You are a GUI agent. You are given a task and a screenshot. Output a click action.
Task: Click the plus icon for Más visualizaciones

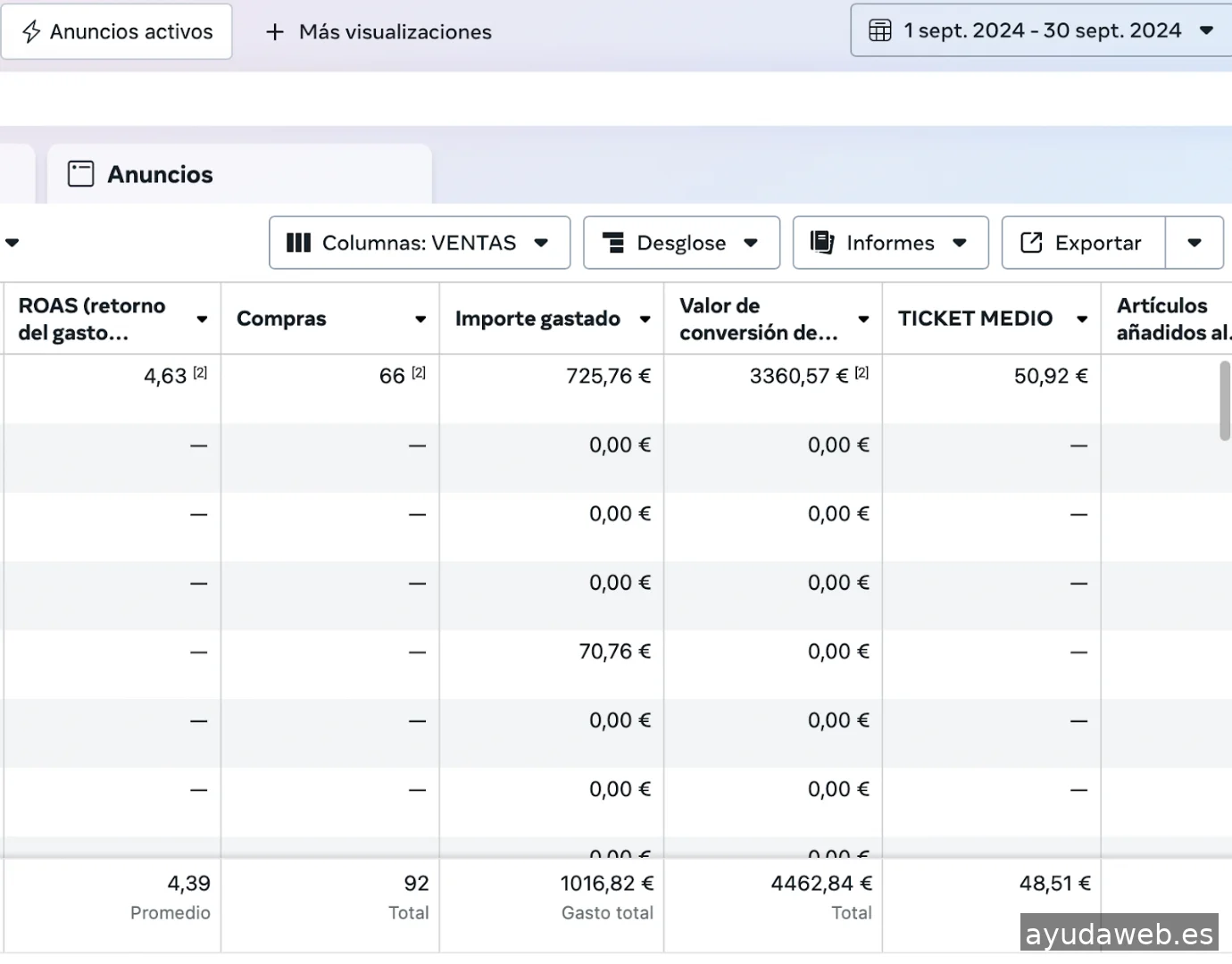click(275, 32)
